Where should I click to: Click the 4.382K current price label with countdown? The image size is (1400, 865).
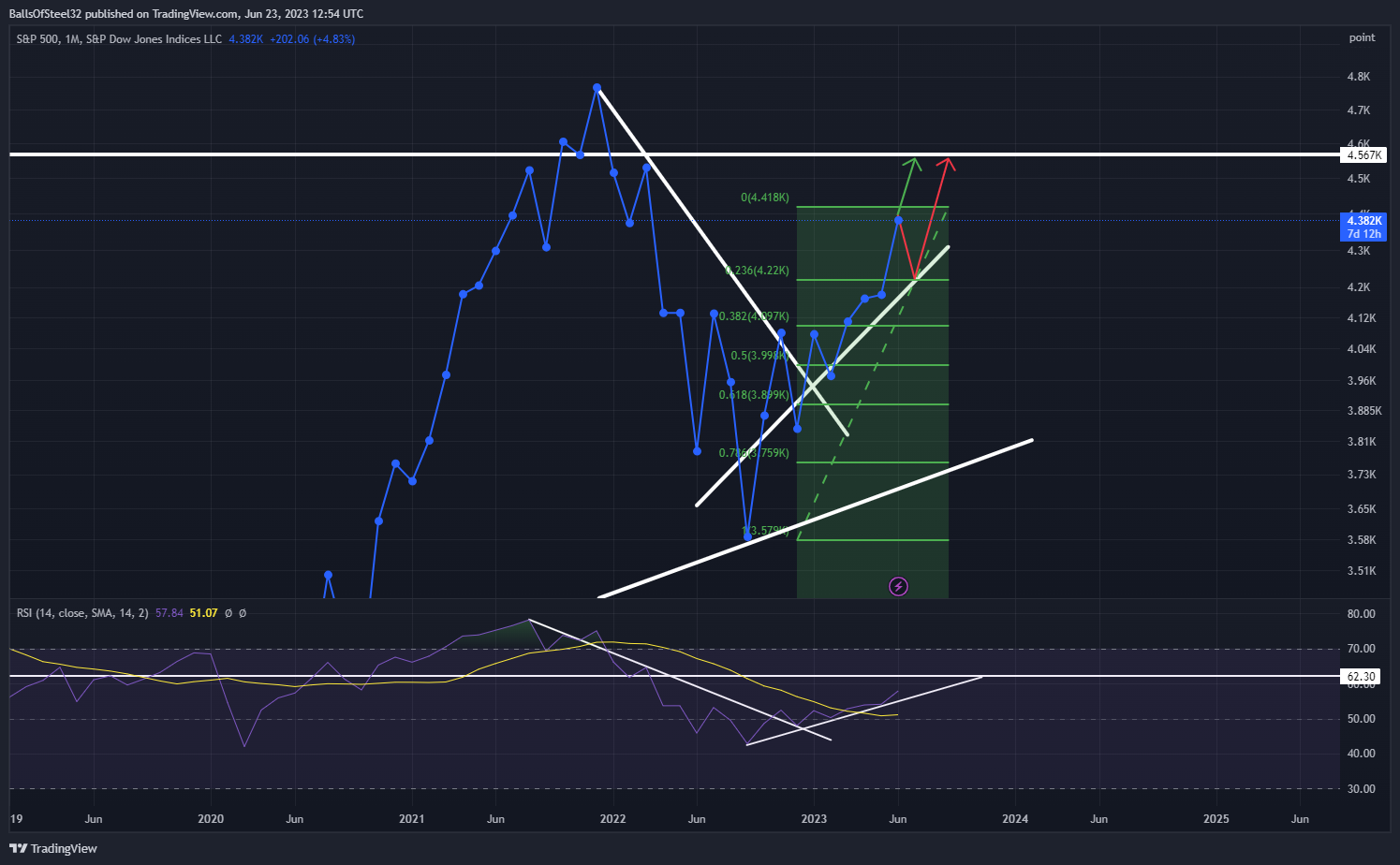[1363, 227]
